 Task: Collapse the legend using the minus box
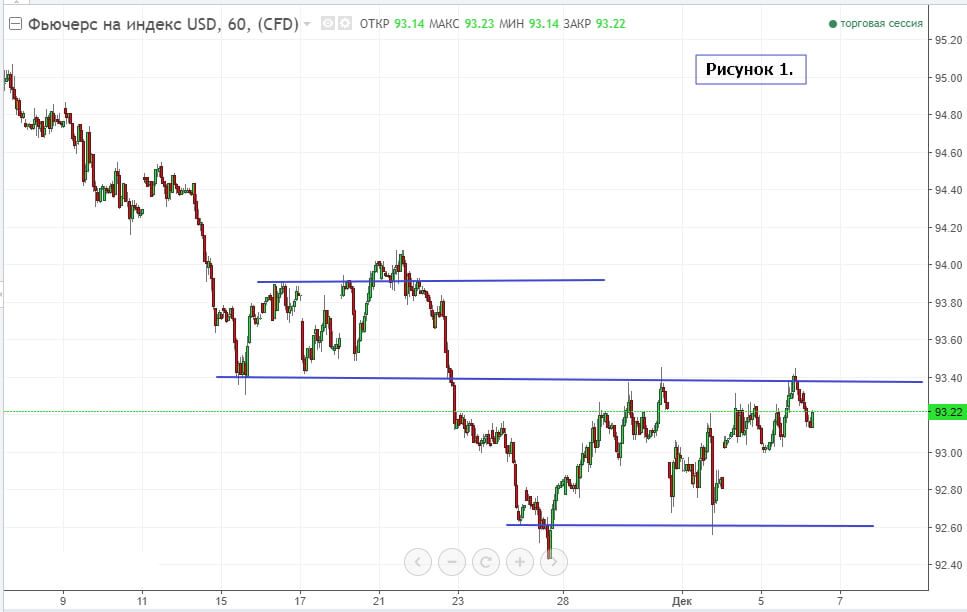point(14,23)
